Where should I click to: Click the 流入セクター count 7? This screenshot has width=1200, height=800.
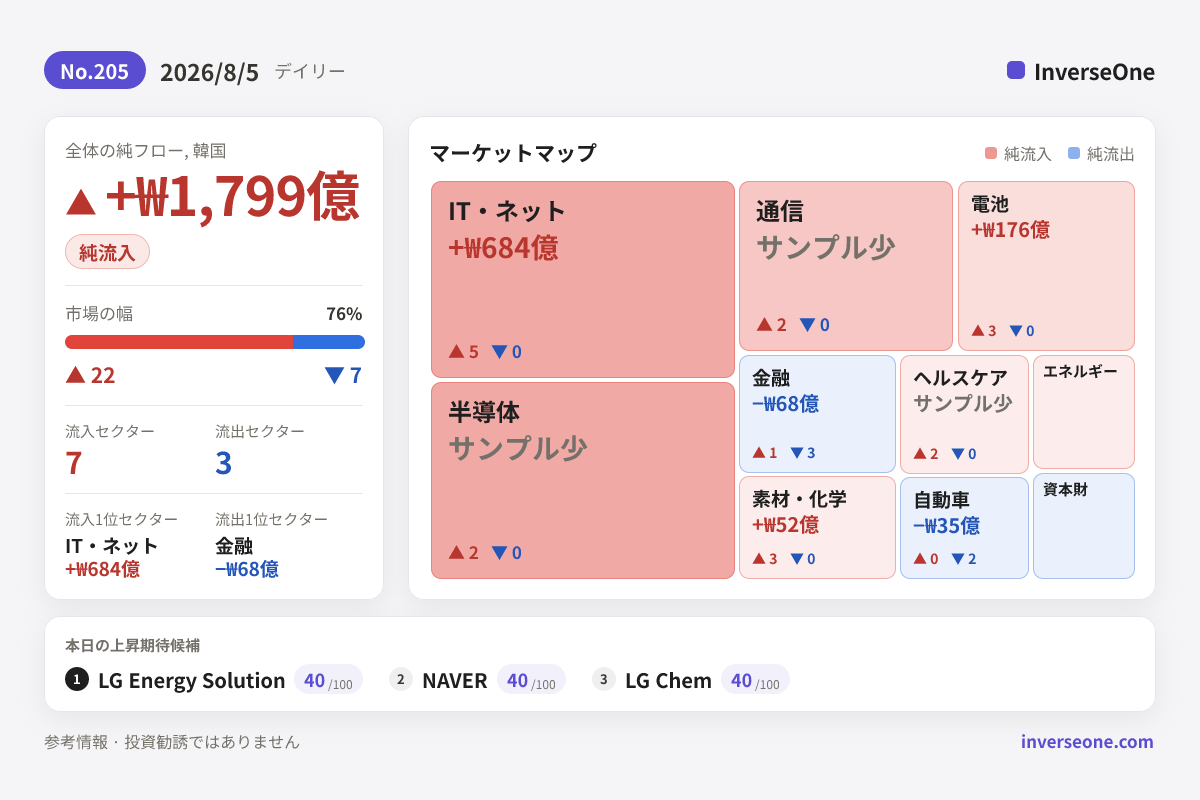pyautogui.click(x=73, y=462)
